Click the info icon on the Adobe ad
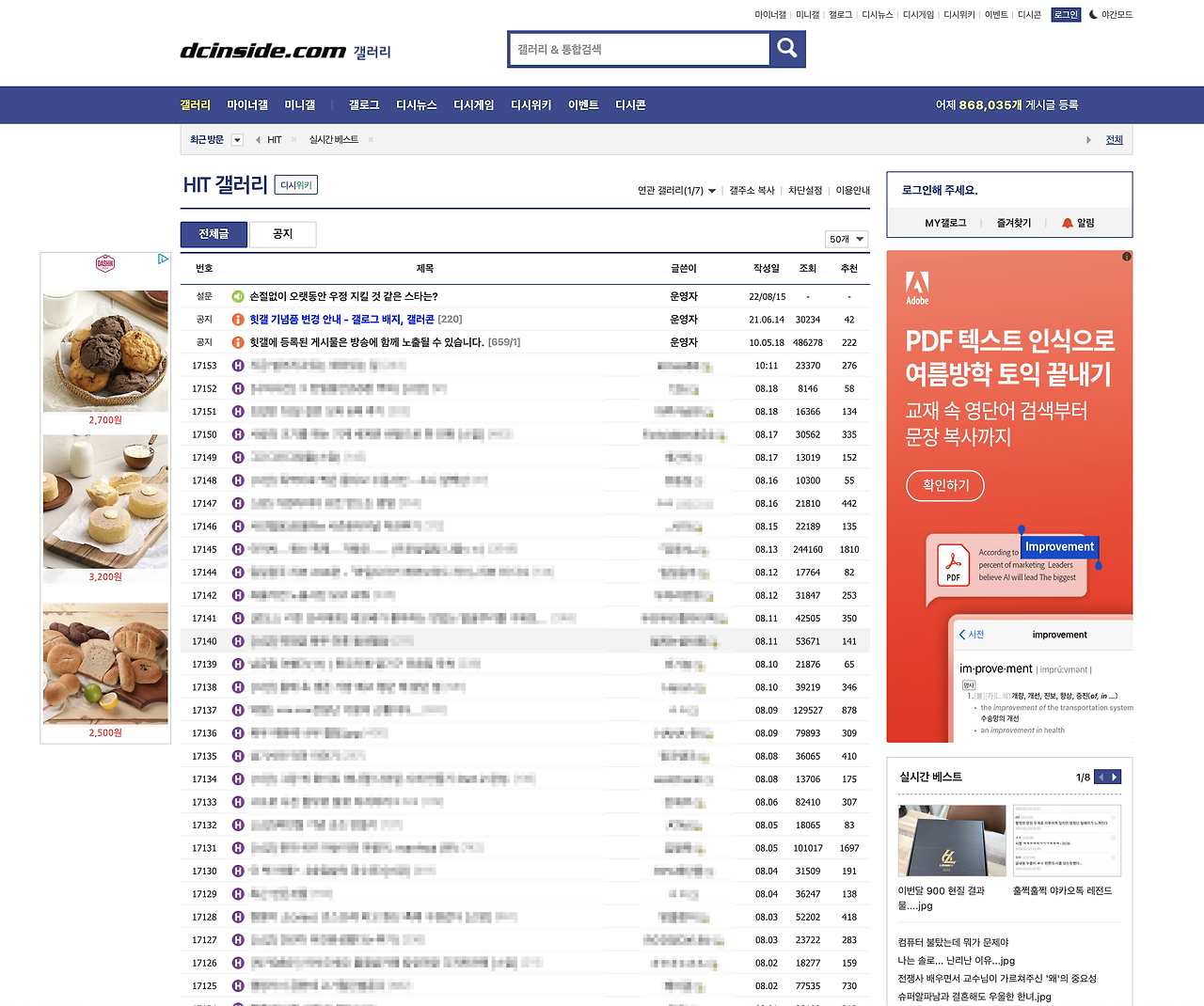This screenshot has height=1006, width=1204. pos(1125,256)
